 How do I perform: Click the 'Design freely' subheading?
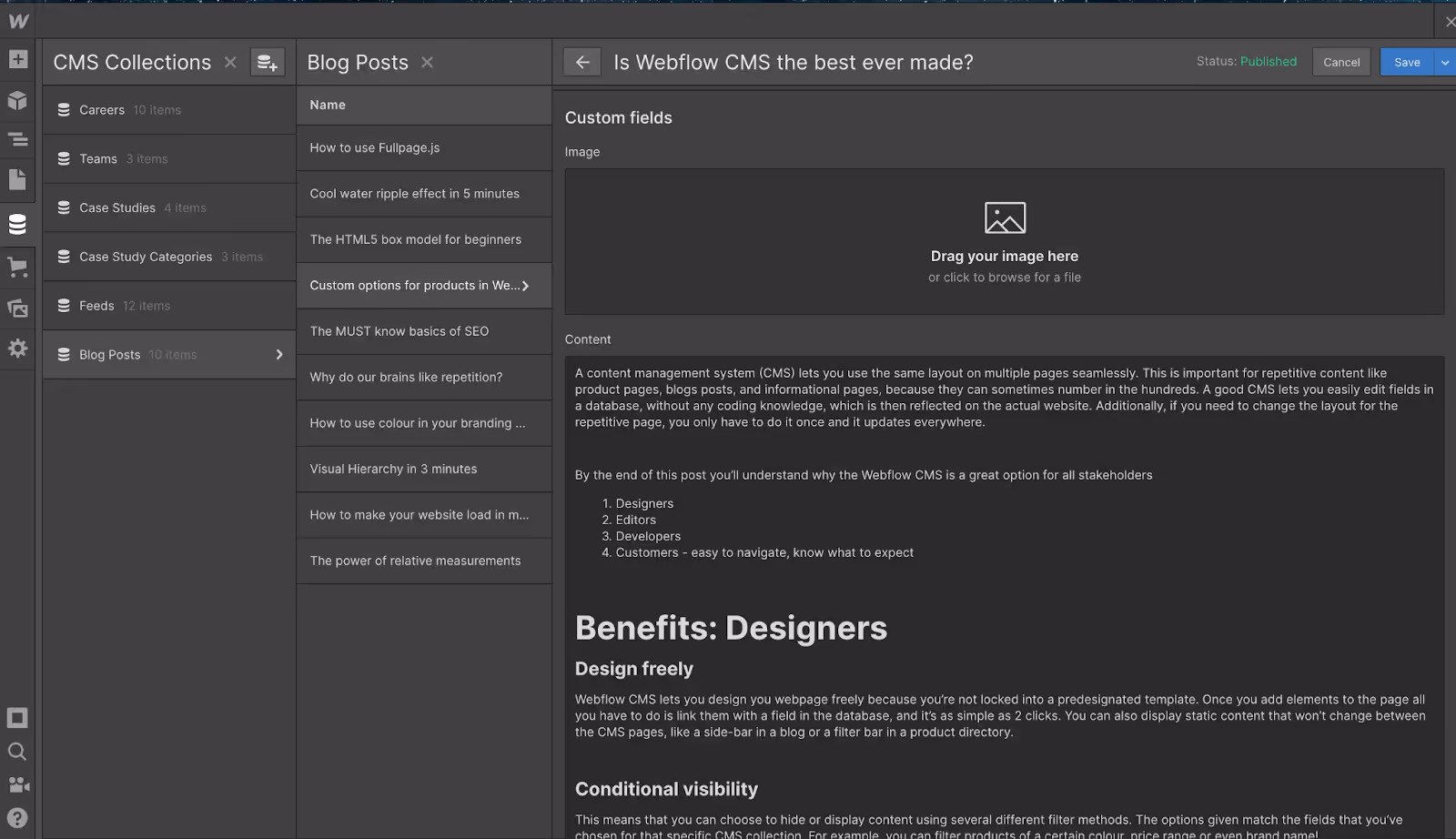634,669
